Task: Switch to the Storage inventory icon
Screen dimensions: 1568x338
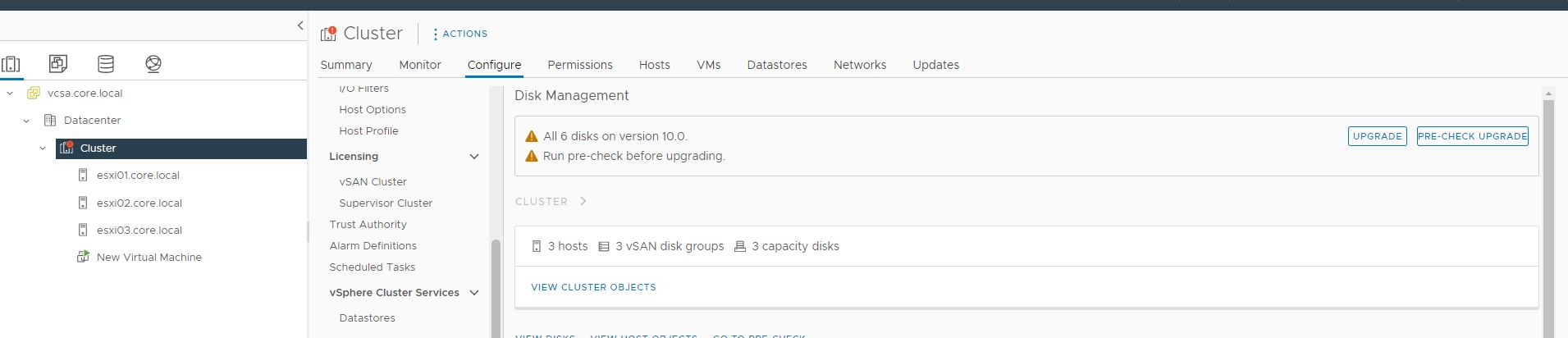Action: coord(106,63)
